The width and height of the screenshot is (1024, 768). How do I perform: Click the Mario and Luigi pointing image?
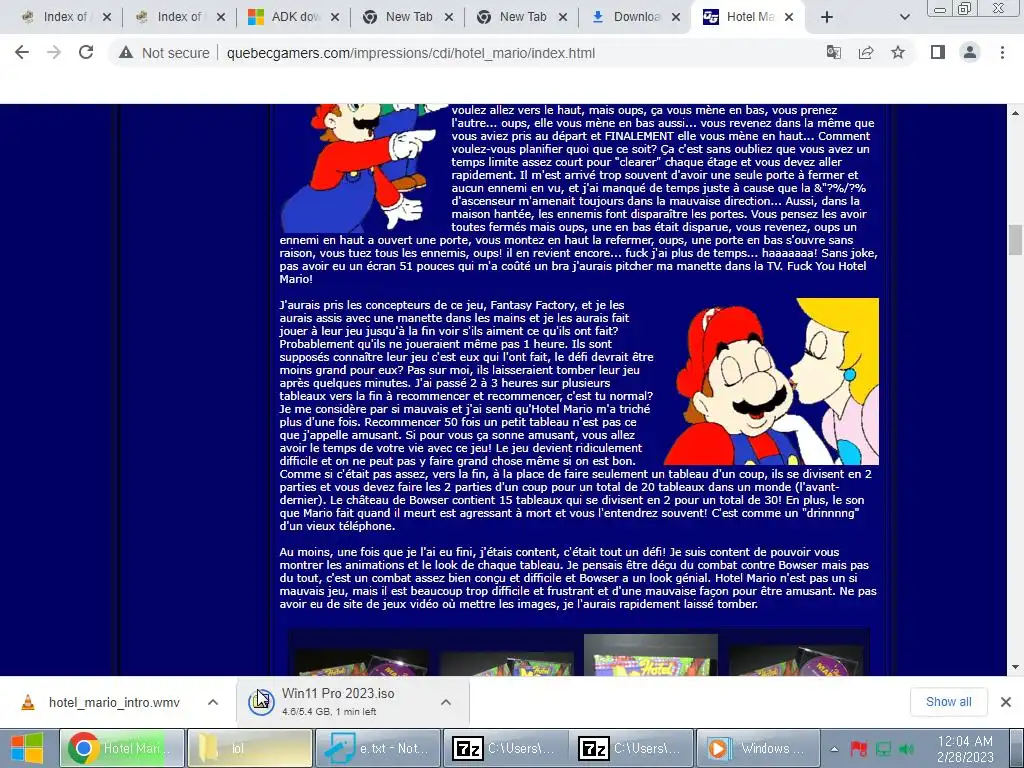tap(364, 167)
